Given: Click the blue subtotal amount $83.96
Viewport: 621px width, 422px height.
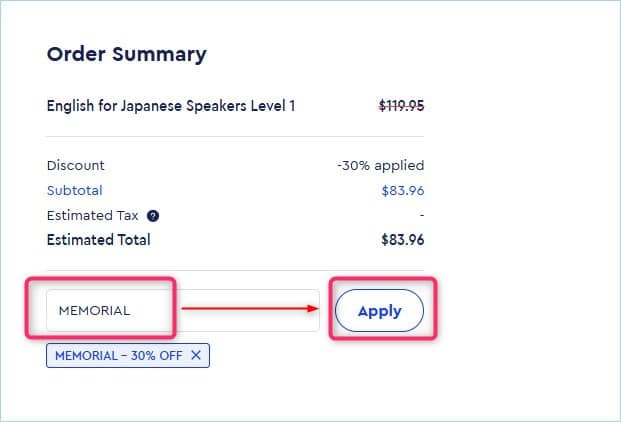Looking at the screenshot, I should click(x=403, y=190).
